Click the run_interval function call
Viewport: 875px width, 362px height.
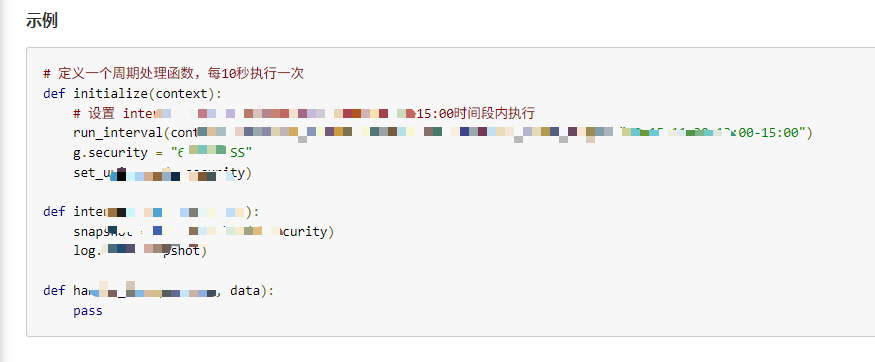(118, 133)
